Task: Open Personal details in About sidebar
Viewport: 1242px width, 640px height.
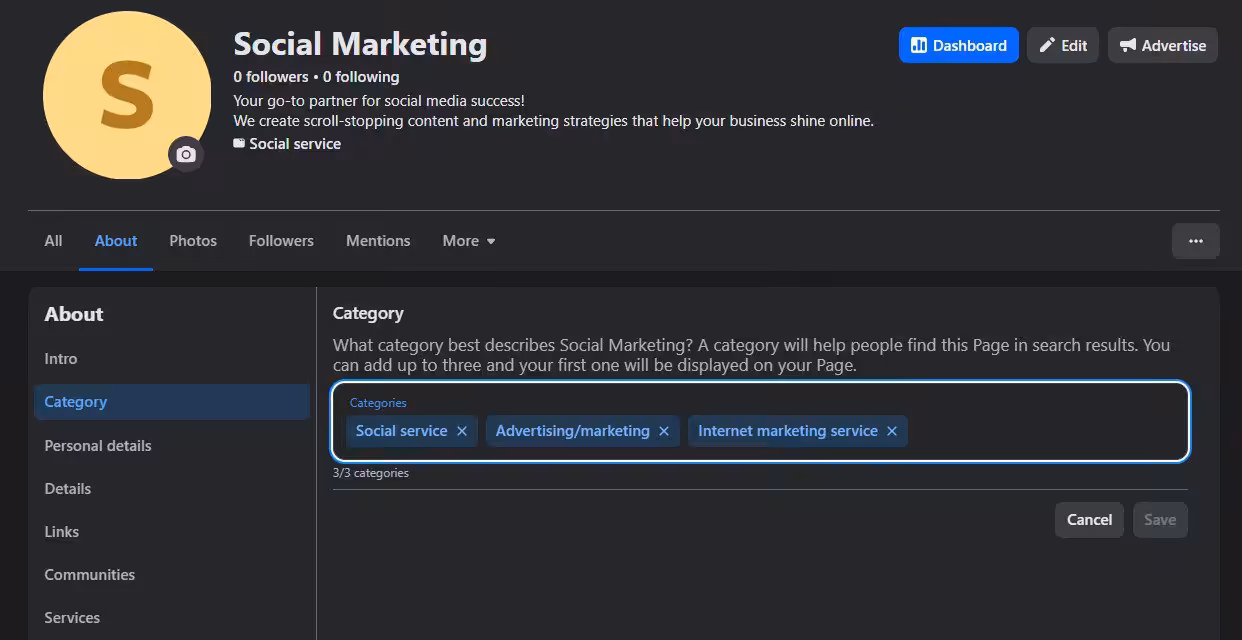Action: point(98,446)
